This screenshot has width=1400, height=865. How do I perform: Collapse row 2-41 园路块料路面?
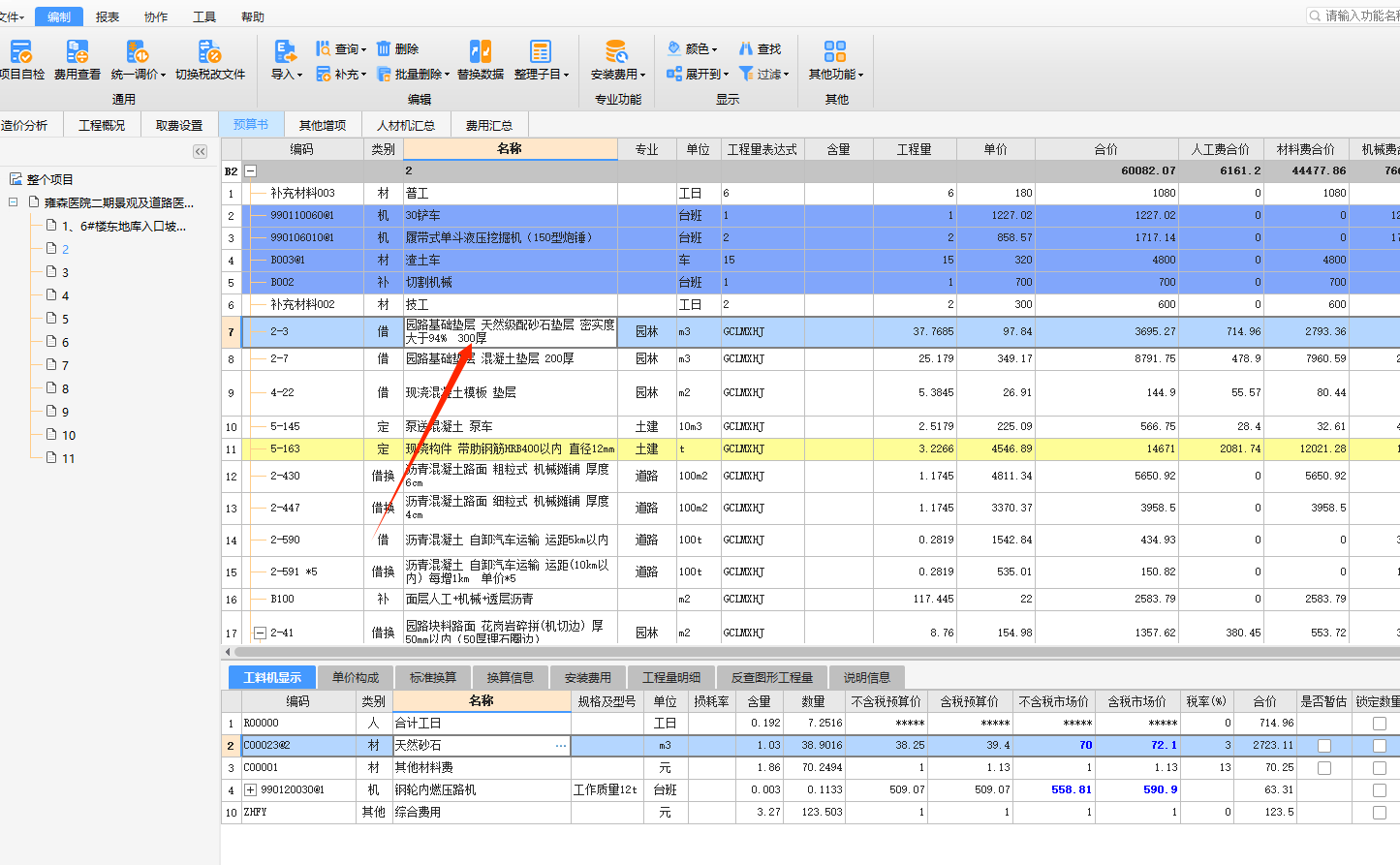tap(260, 633)
